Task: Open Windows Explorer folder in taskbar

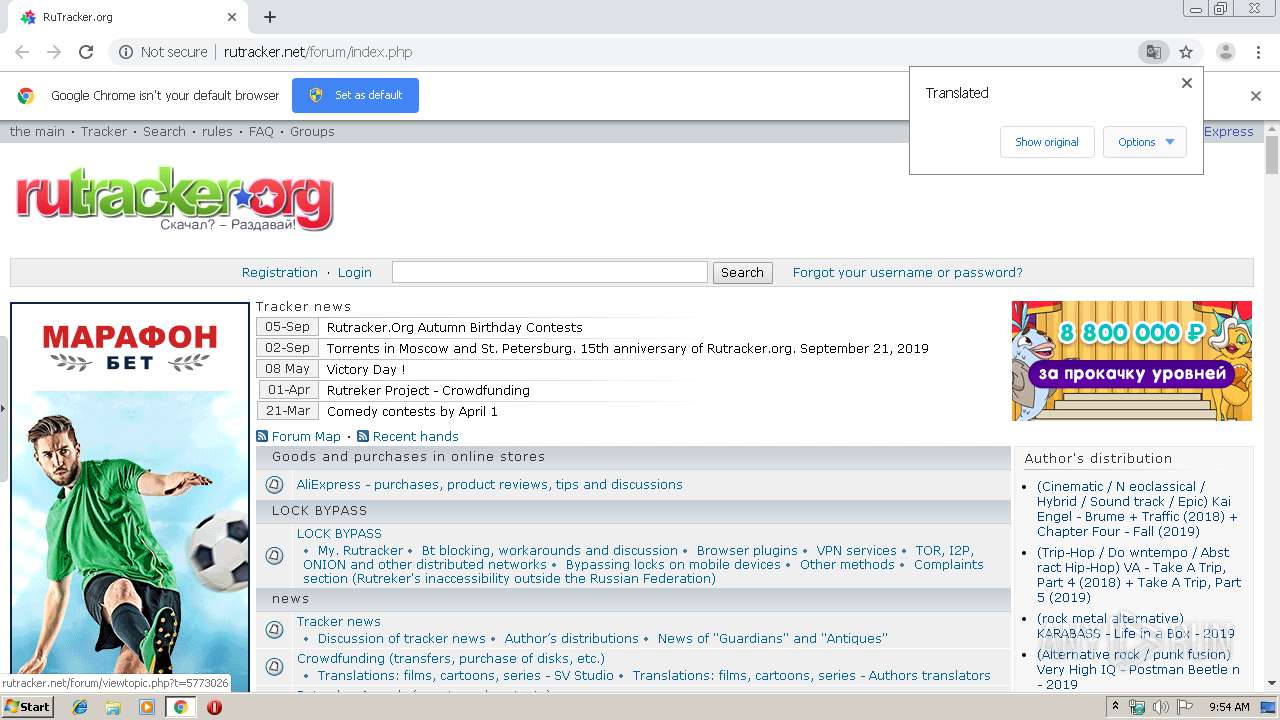Action: [x=114, y=707]
